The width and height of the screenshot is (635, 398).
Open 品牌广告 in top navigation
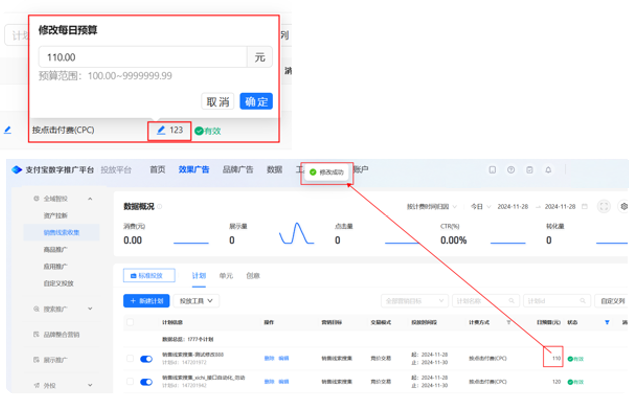[x=238, y=170]
